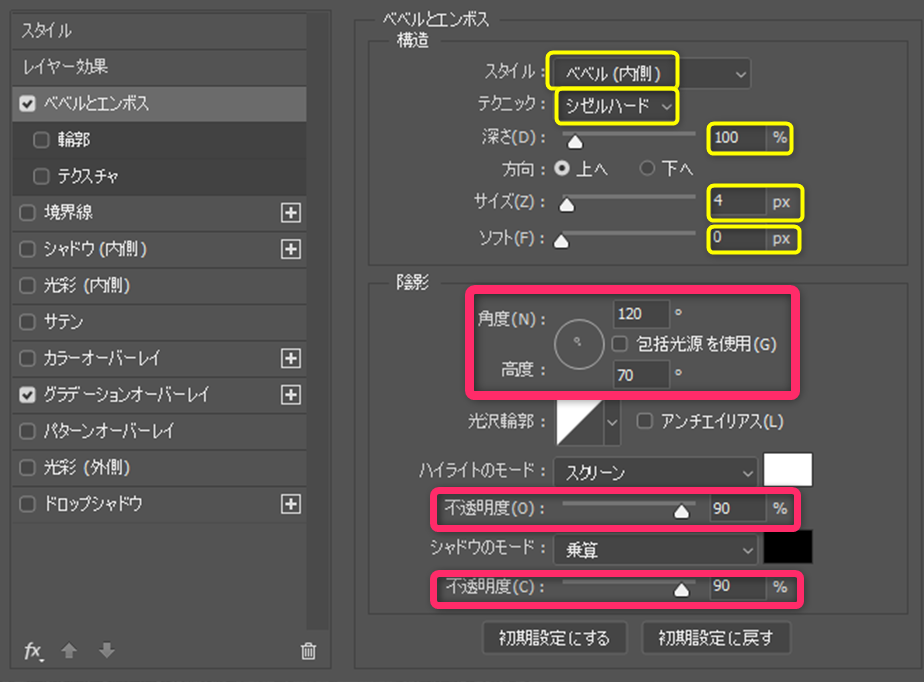Click the ソフト slider handle

click(562, 241)
